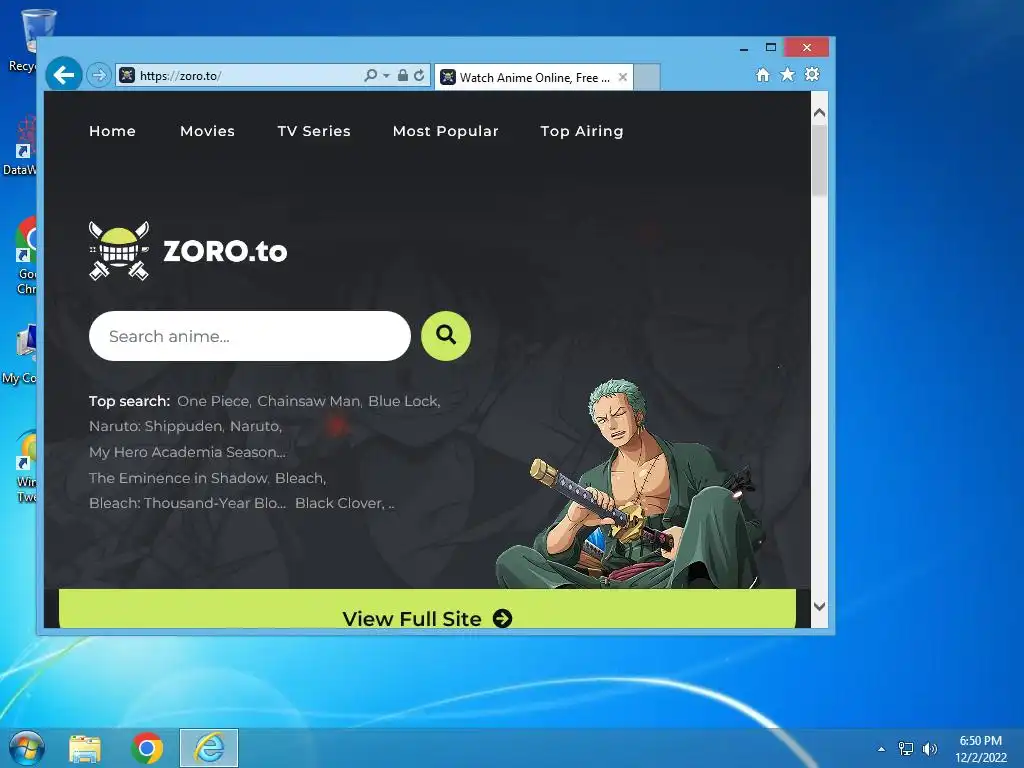Open the Movies menu item
The image size is (1024, 768).
207,131
